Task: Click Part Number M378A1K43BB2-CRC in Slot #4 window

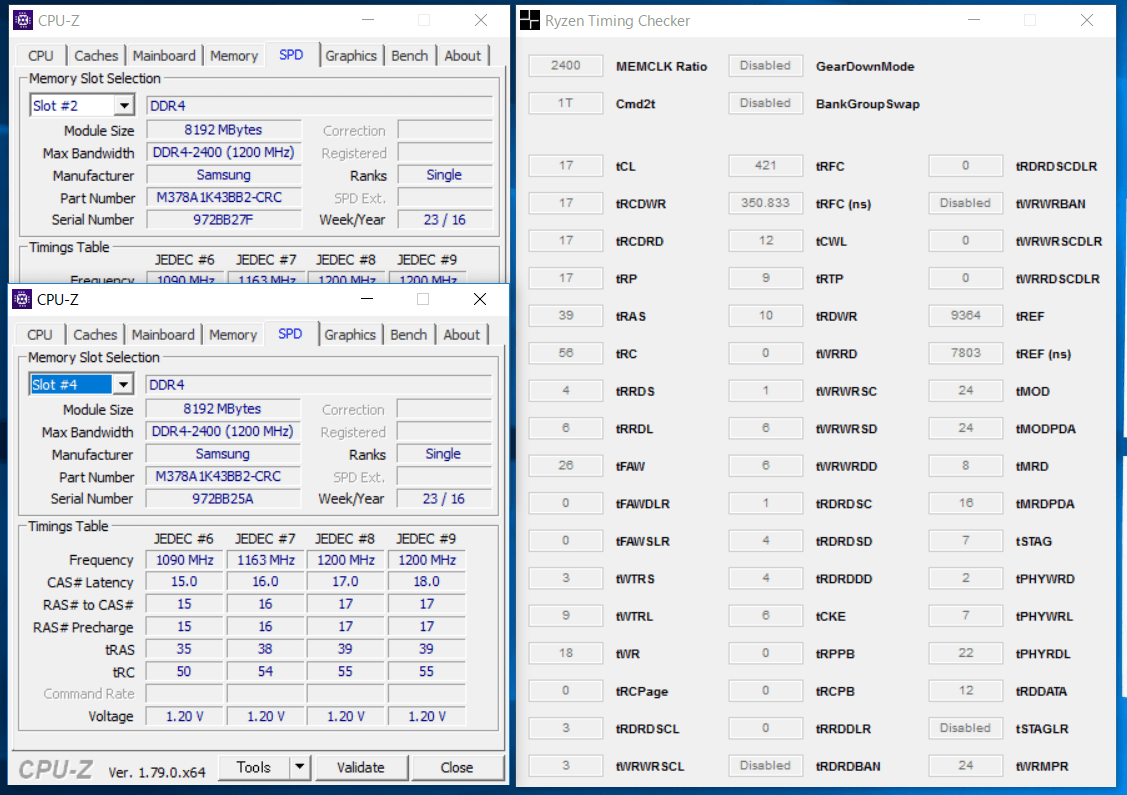Action: 223,477
